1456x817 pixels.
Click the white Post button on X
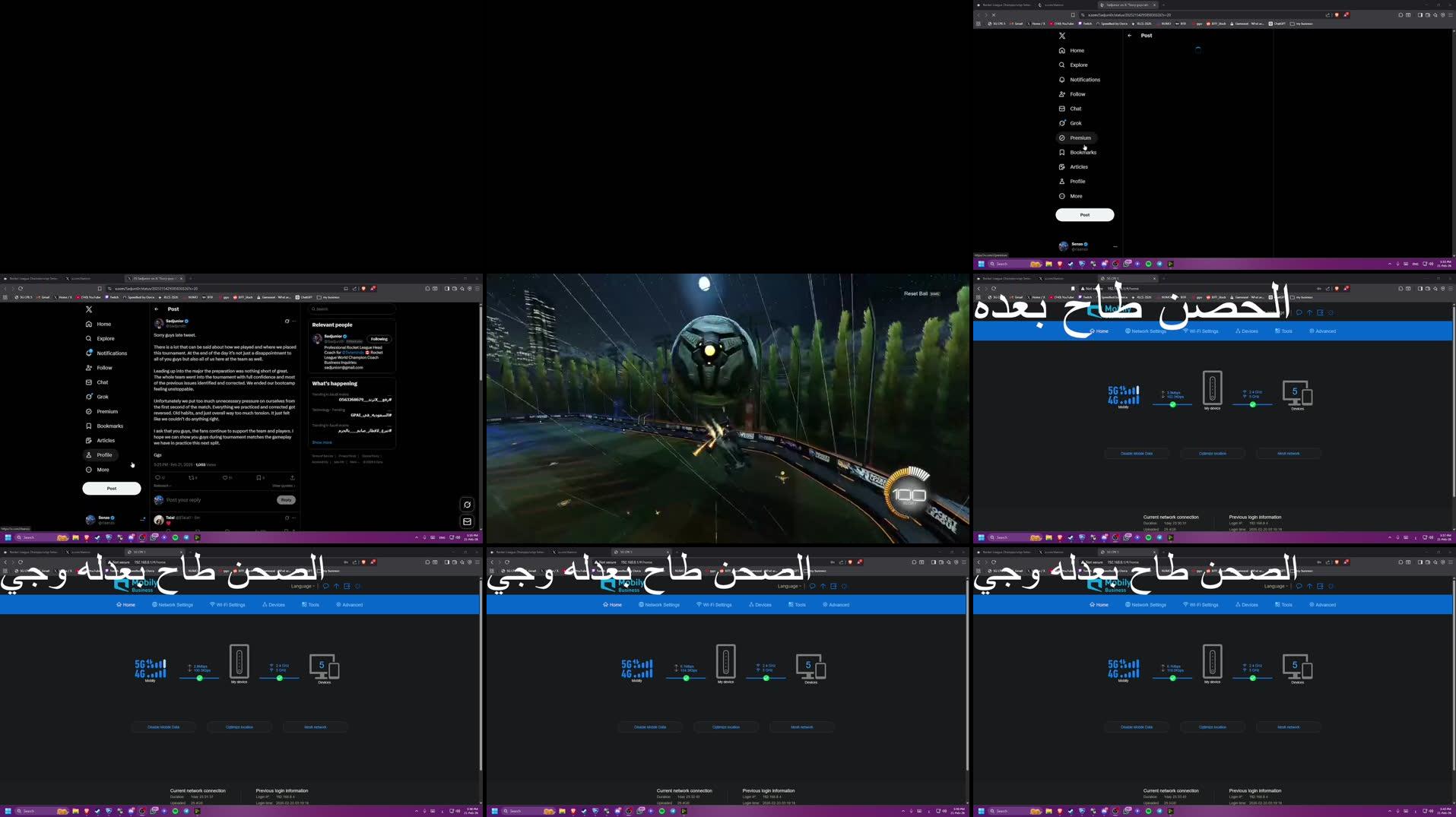(111, 488)
